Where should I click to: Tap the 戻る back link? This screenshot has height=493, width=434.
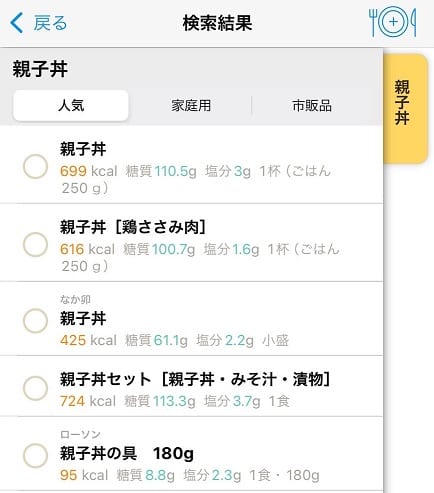tap(50, 23)
